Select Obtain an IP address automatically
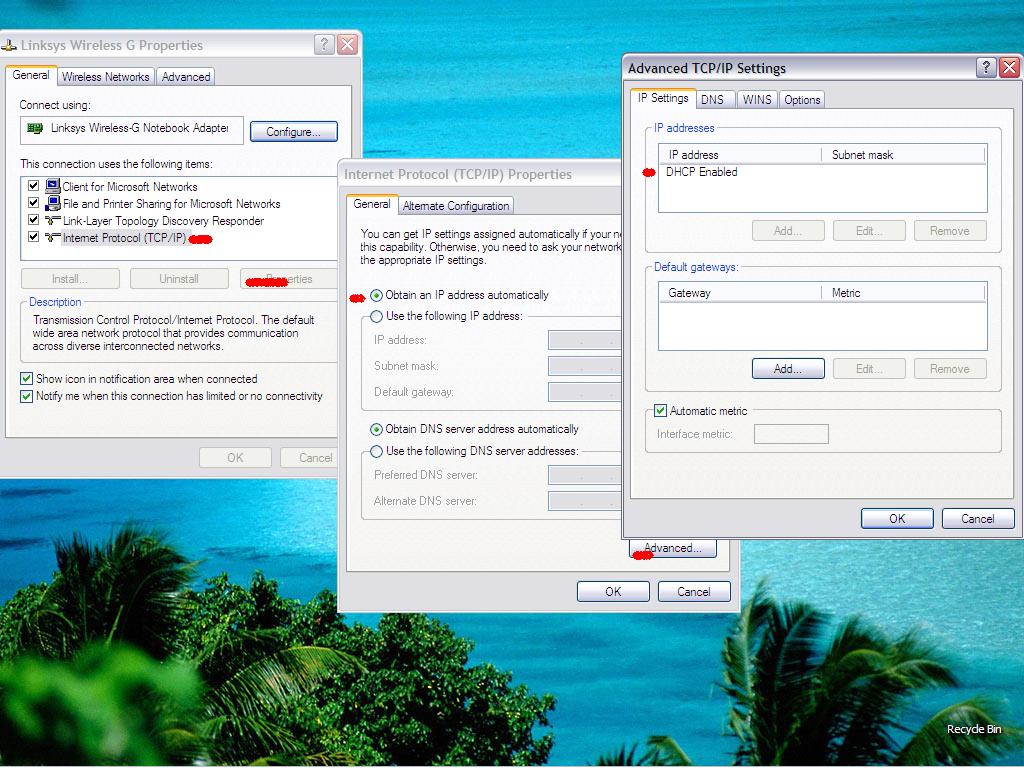This screenshot has width=1024, height=768. pyautogui.click(x=376, y=295)
